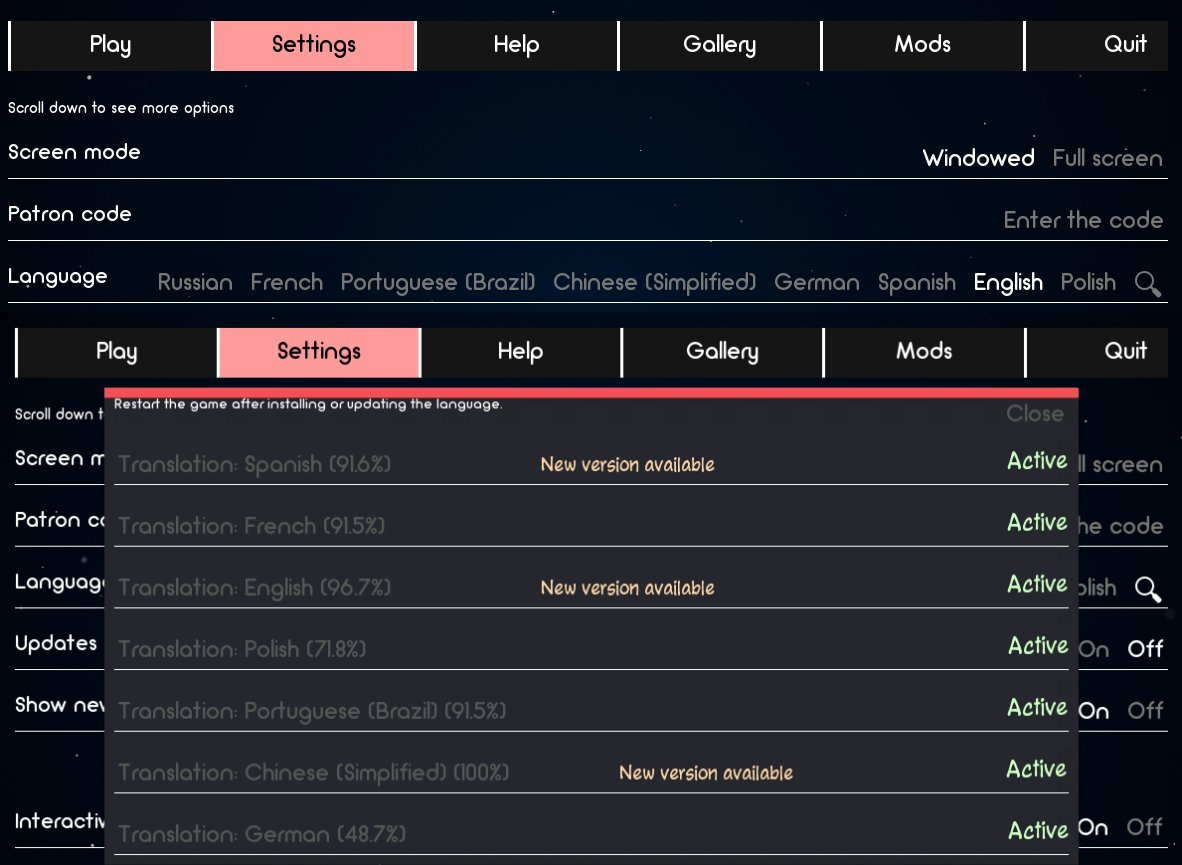Pick Chinese (Simplified) in the Language row
Screen dimensions: 1182x865
pyautogui.click(x=654, y=282)
